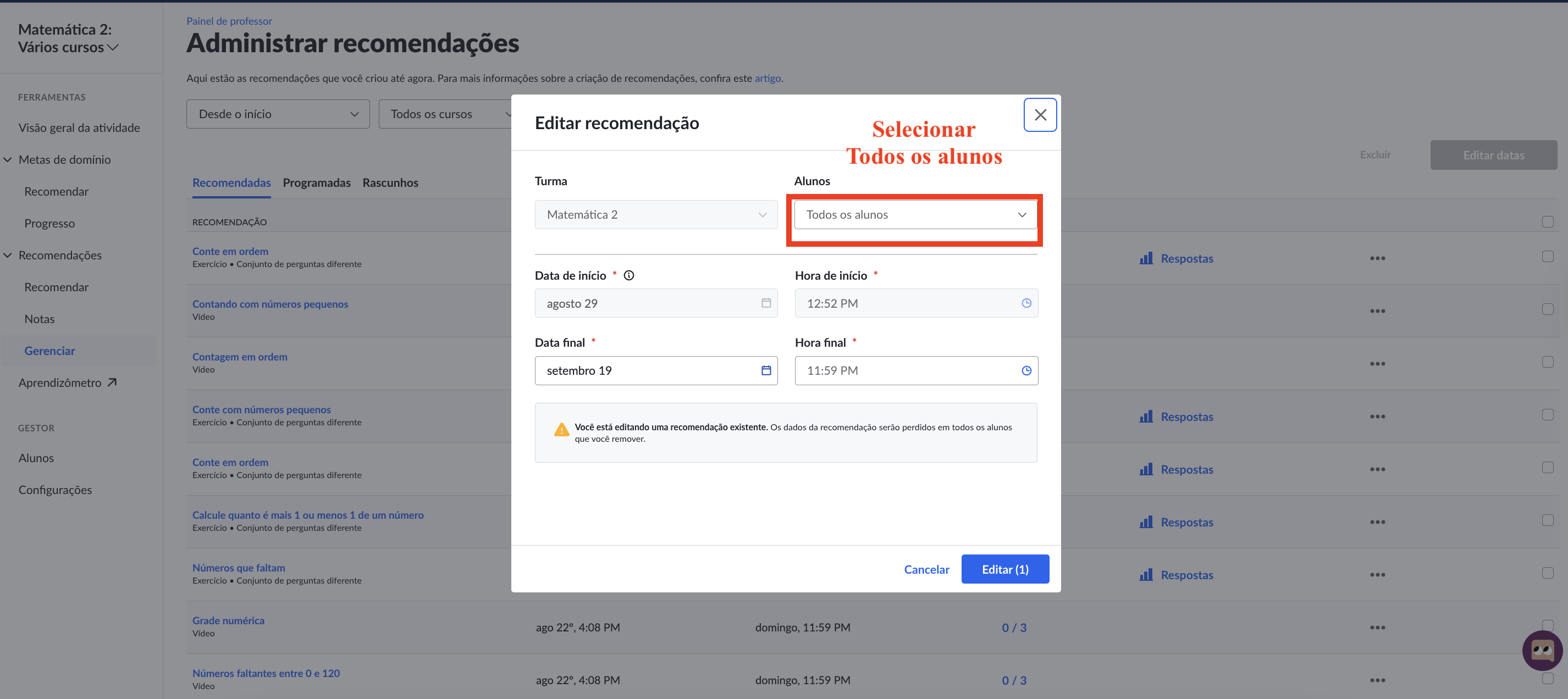This screenshot has width=1568, height=699.
Task: Click Cancelar in the dialog
Action: coord(926,569)
